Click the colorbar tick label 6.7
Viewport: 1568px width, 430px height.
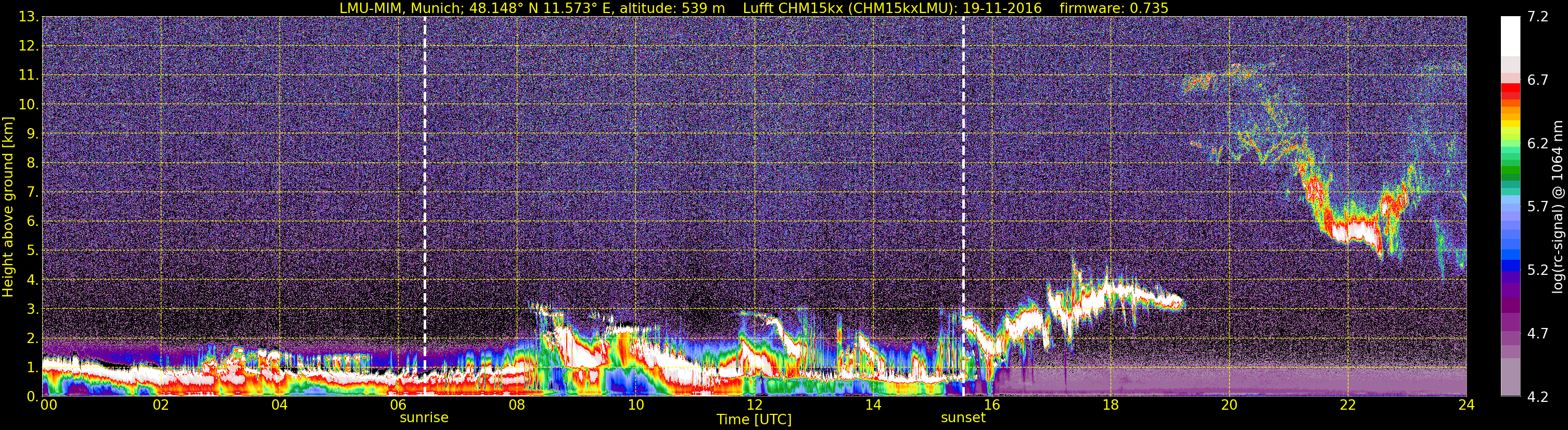pos(1538,80)
